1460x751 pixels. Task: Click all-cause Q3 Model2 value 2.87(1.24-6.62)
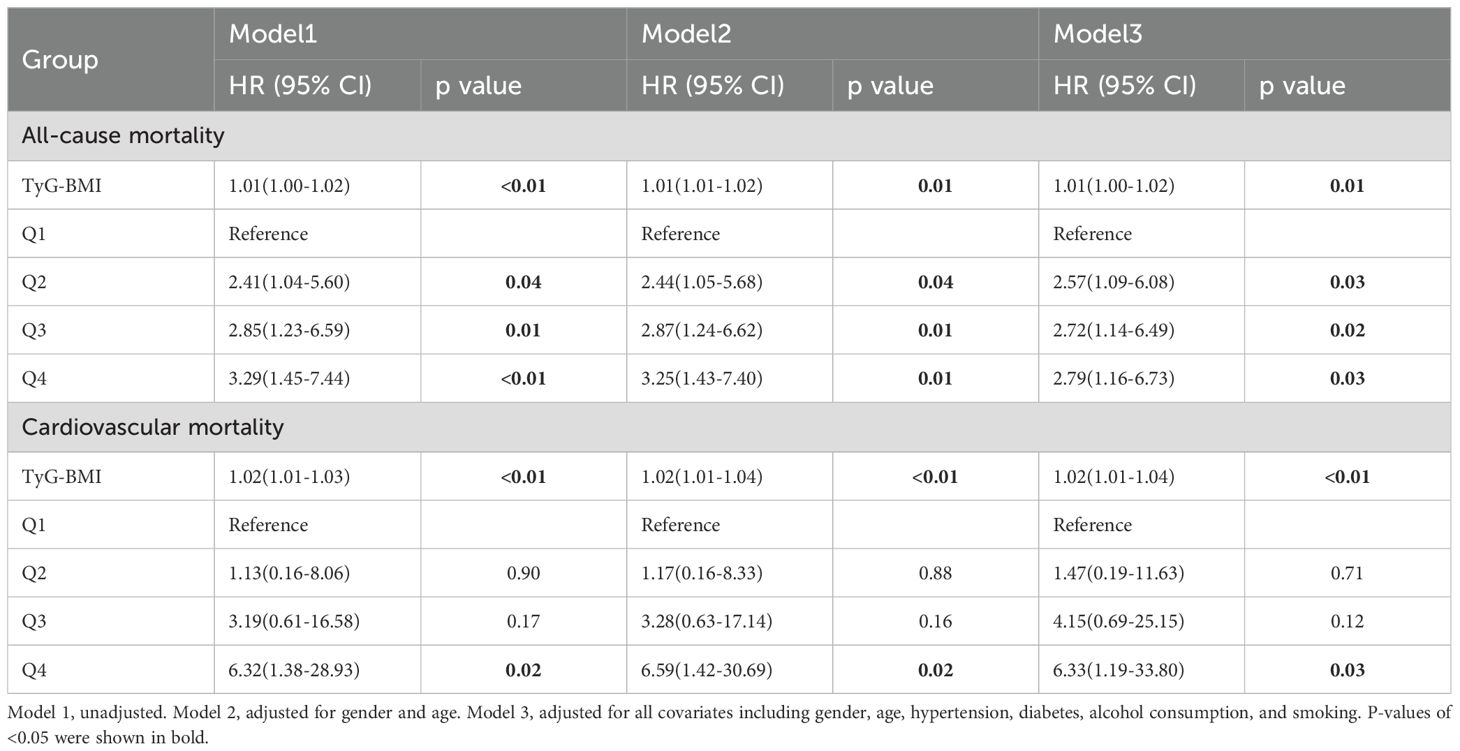(702, 331)
